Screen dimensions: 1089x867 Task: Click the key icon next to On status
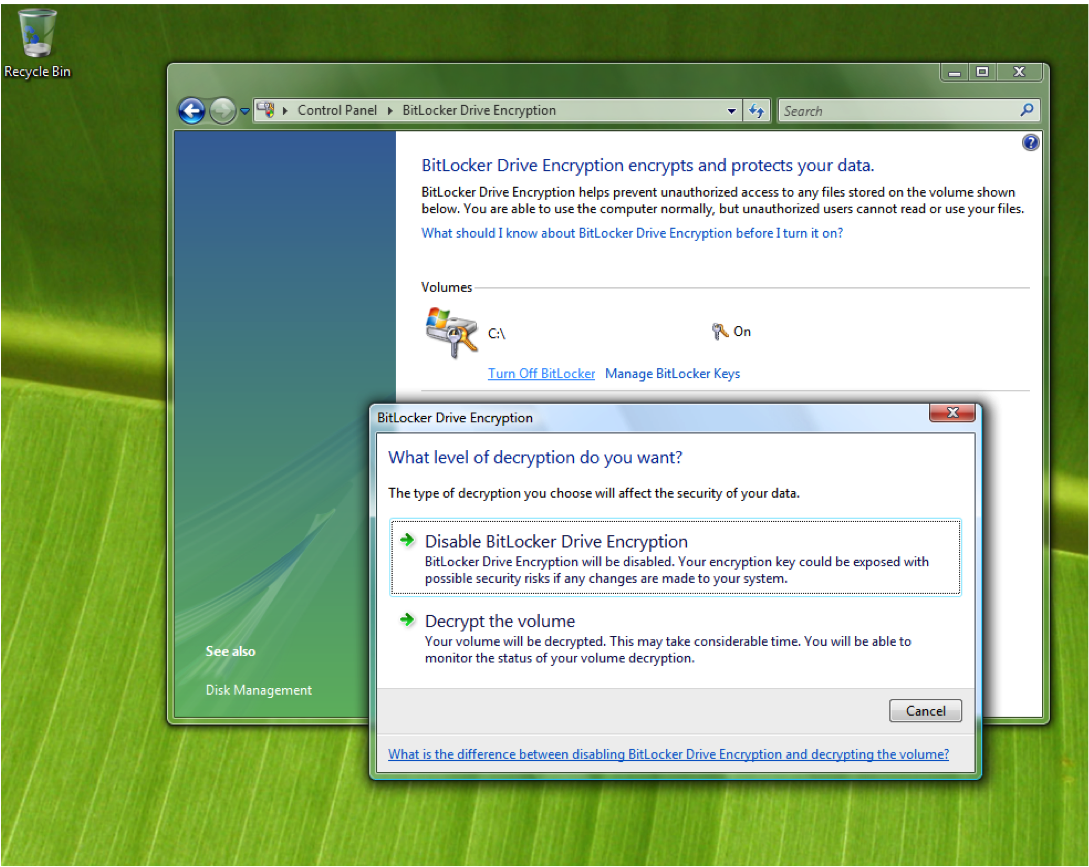point(720,331)
